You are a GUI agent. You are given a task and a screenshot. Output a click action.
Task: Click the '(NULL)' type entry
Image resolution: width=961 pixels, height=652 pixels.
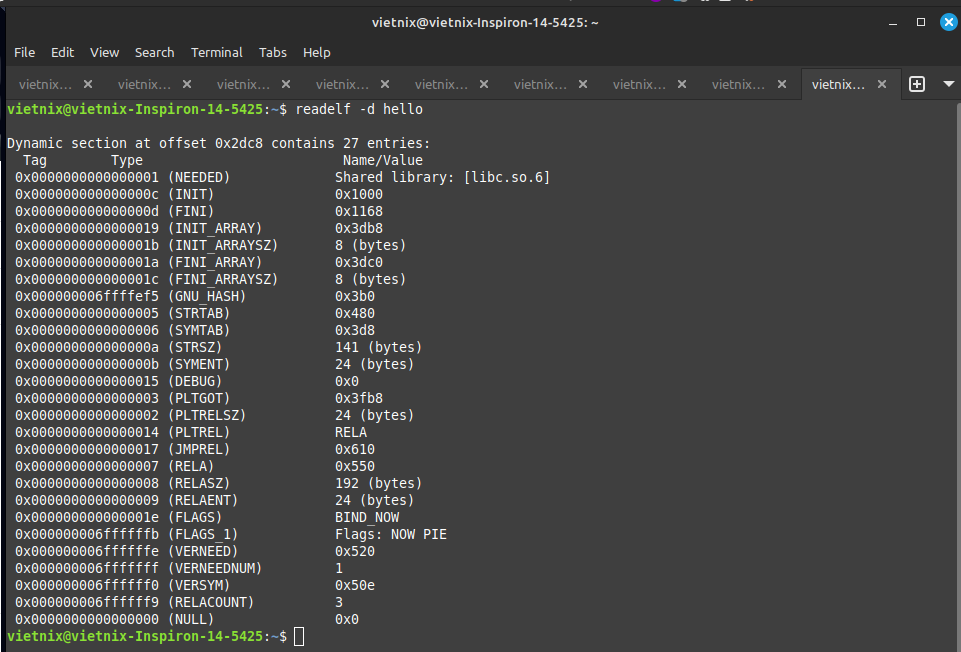point(191,620)
